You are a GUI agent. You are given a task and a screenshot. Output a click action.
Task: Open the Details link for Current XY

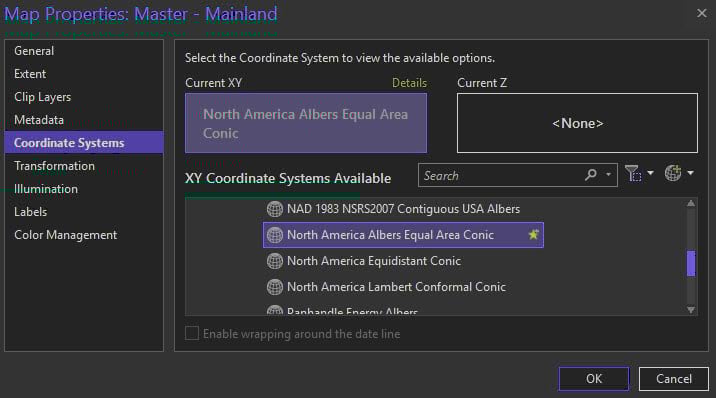pos(409,83)
